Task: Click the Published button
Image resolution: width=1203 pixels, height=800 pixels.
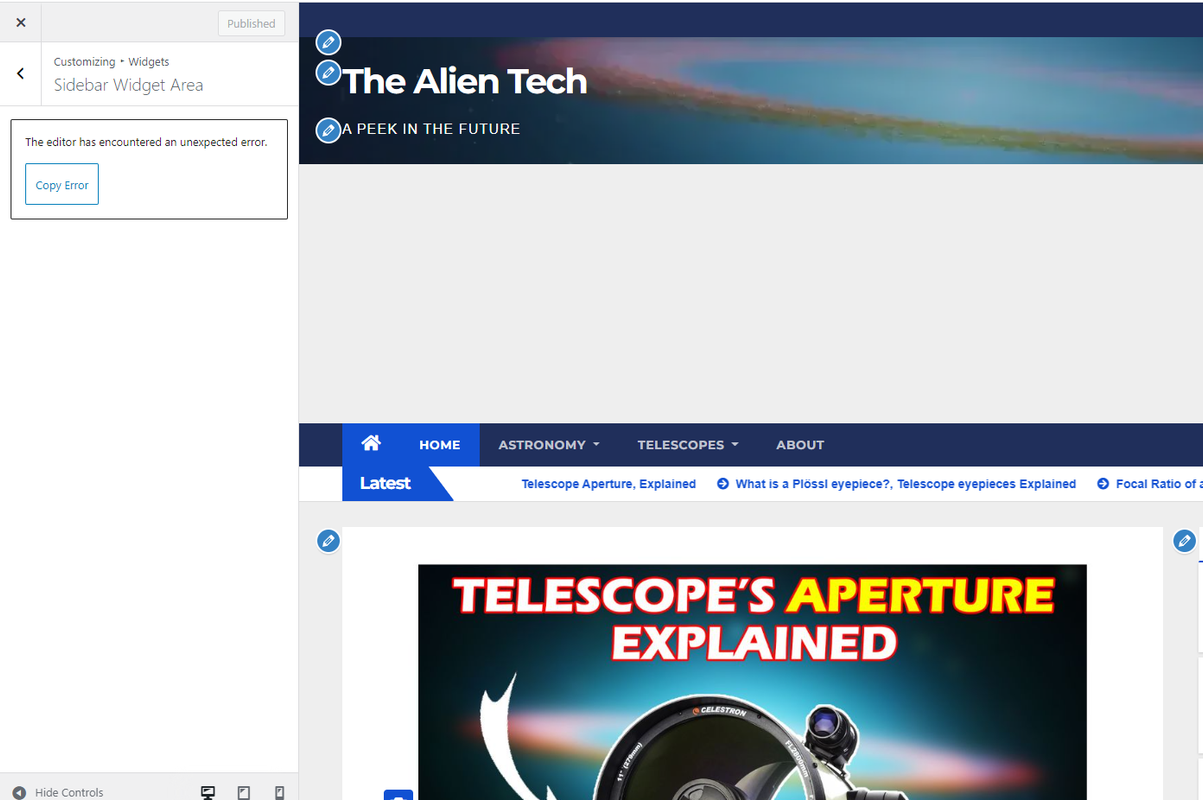Action: point(251,24)
